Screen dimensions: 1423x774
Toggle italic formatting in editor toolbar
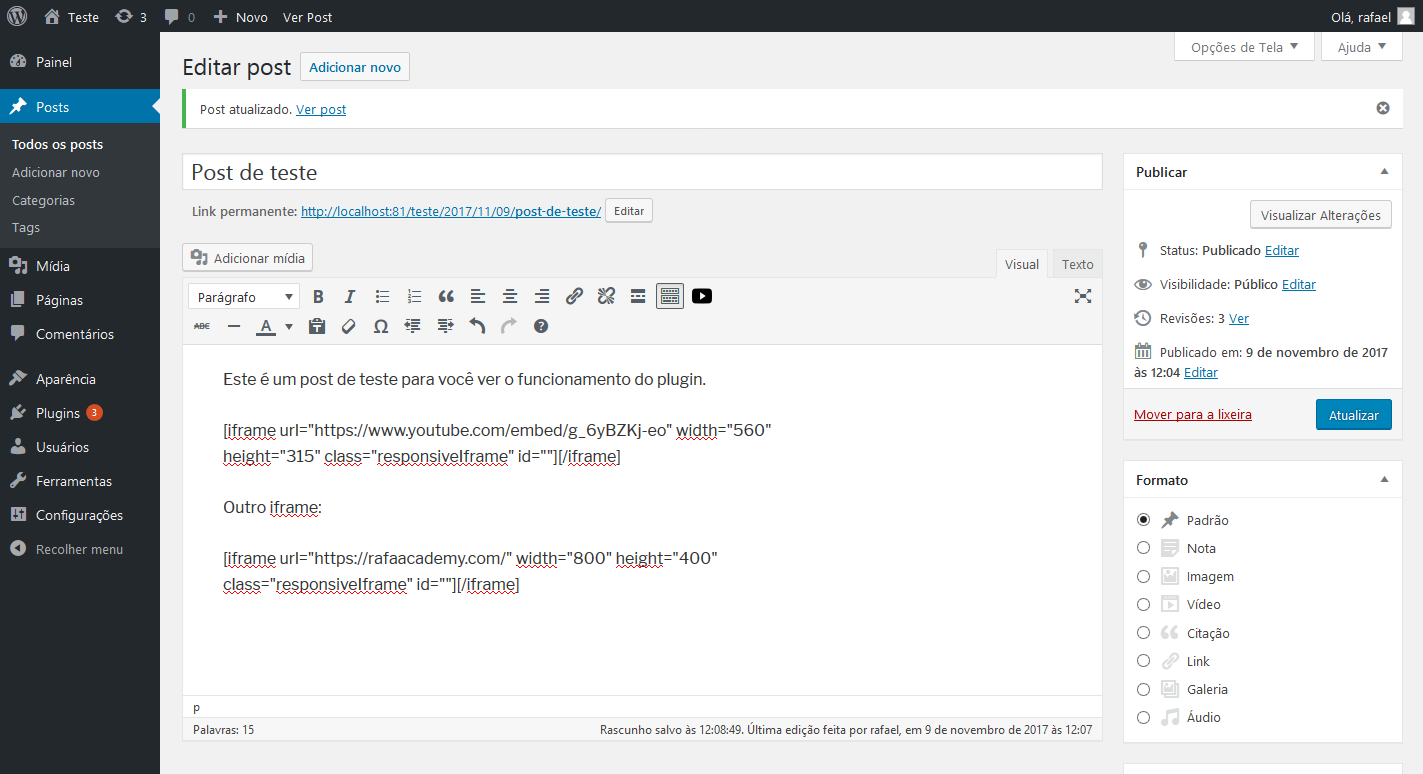(x=350, y=296)
